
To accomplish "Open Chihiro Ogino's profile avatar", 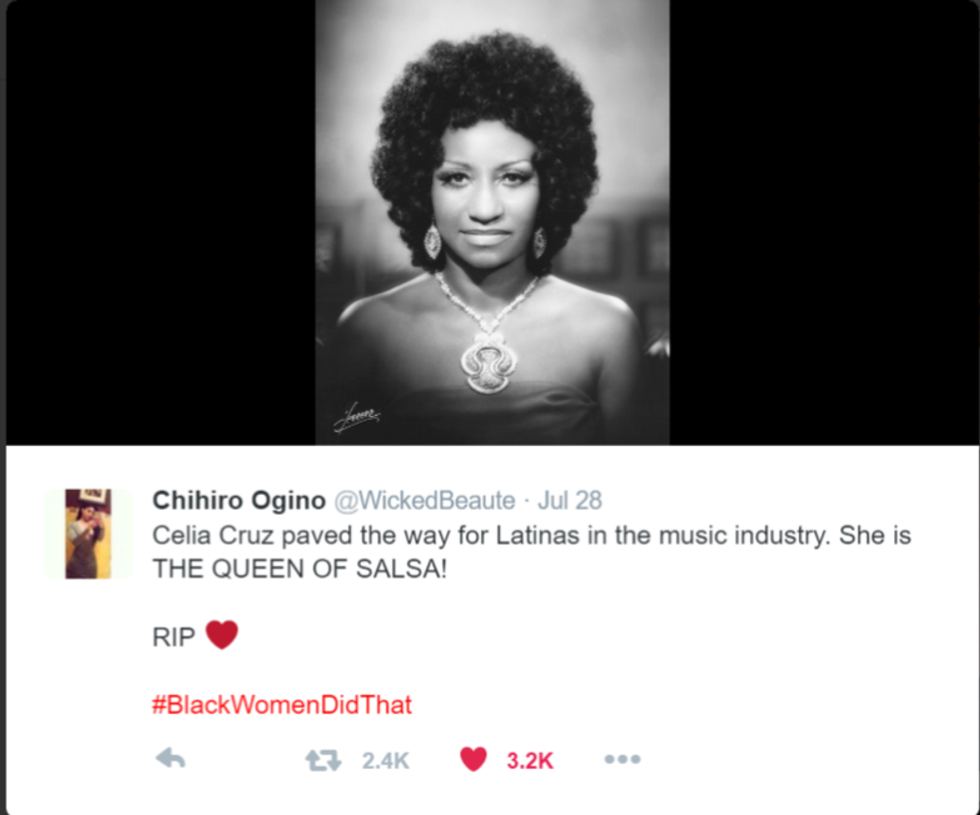I will tap(88, 534).
